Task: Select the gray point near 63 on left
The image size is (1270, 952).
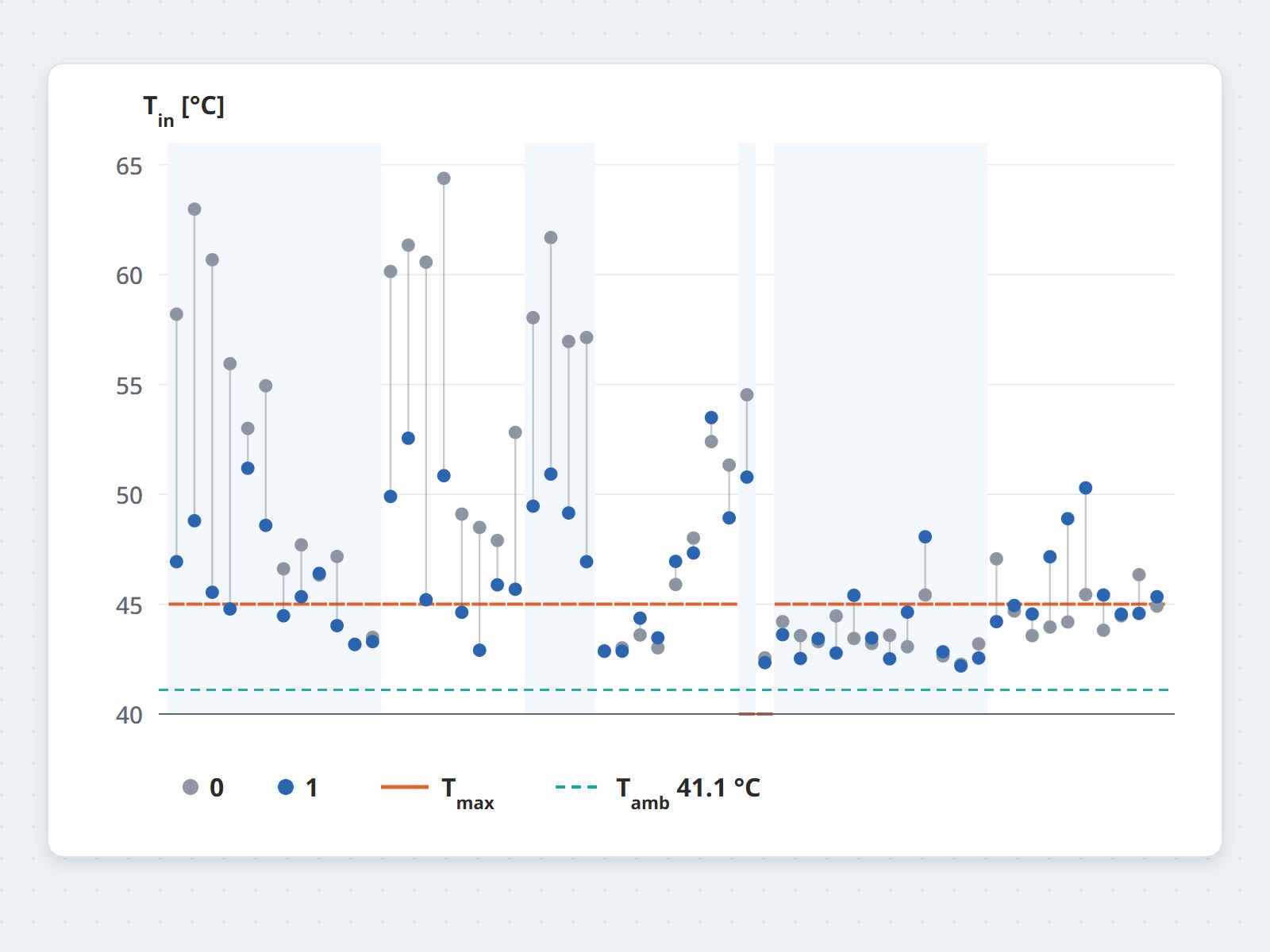Action: tap(194, 209)
